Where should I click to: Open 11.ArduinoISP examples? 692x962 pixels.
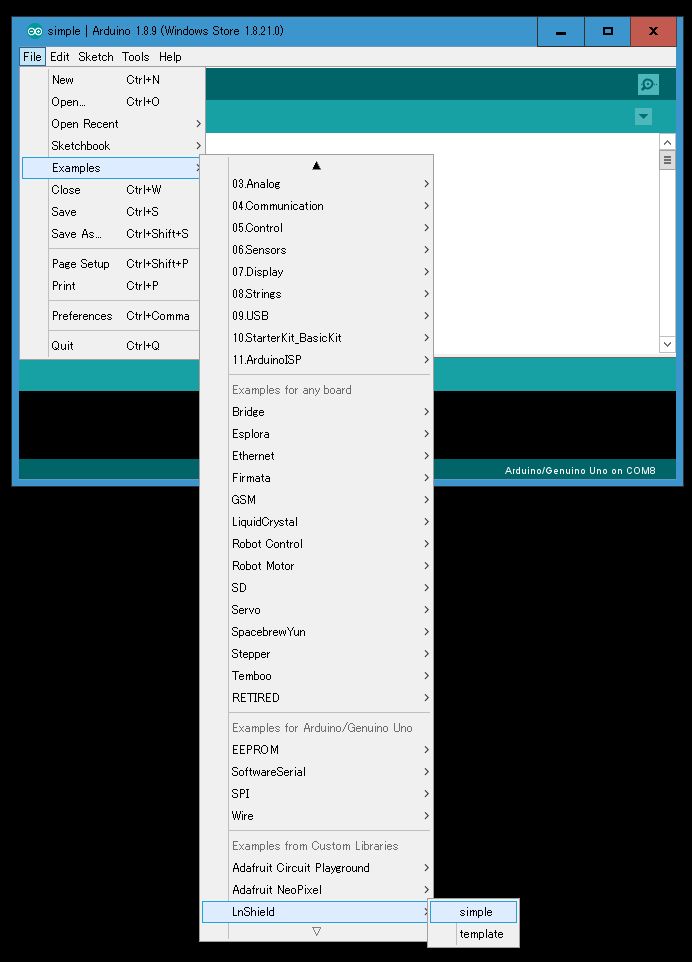[317, 360]
